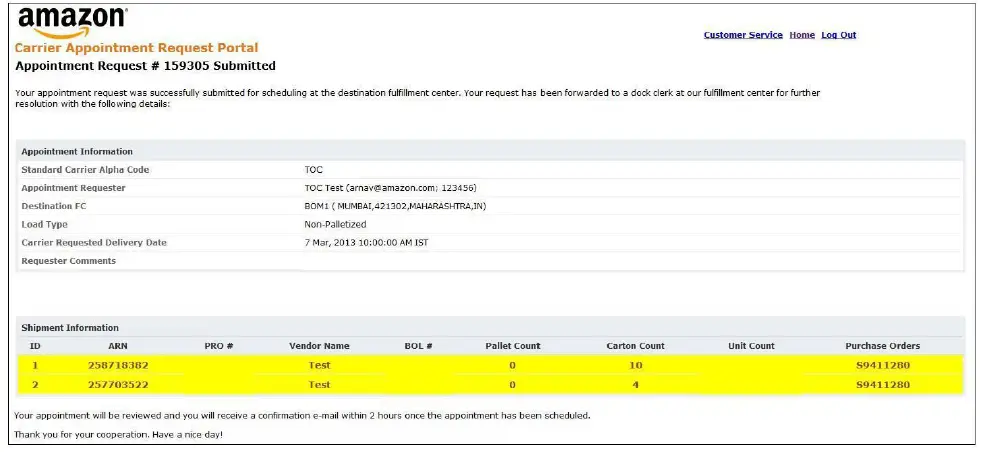Click pallet count 0 in row 257703522
Viewport: 983px width, 452px height.
pyautogui.click(x=512, y=385)
